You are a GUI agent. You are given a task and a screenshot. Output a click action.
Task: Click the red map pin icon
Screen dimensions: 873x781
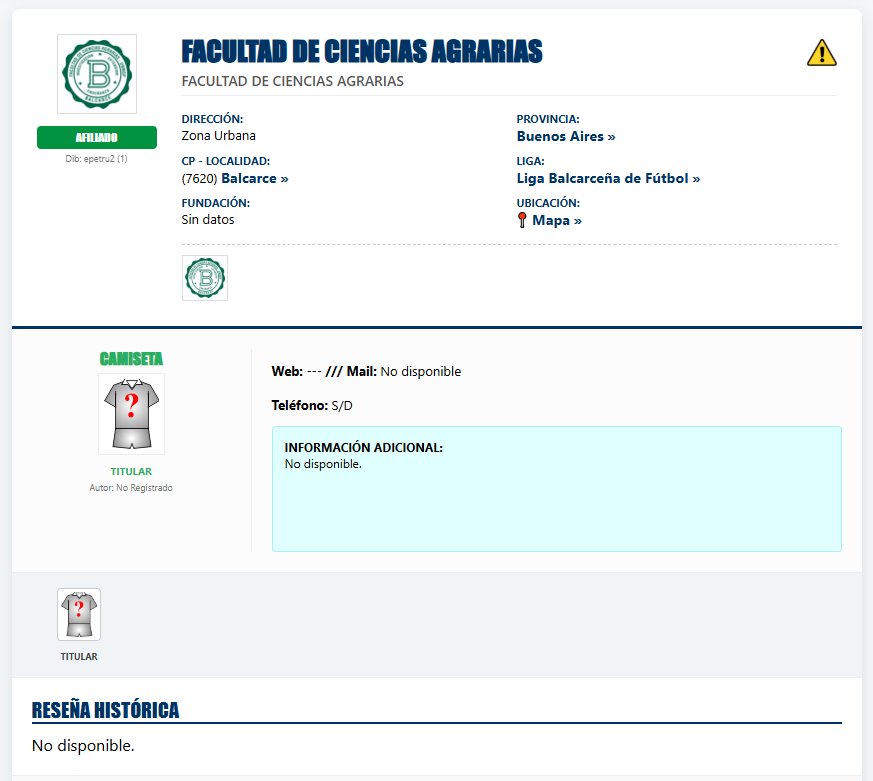click(x=522, y=220)
